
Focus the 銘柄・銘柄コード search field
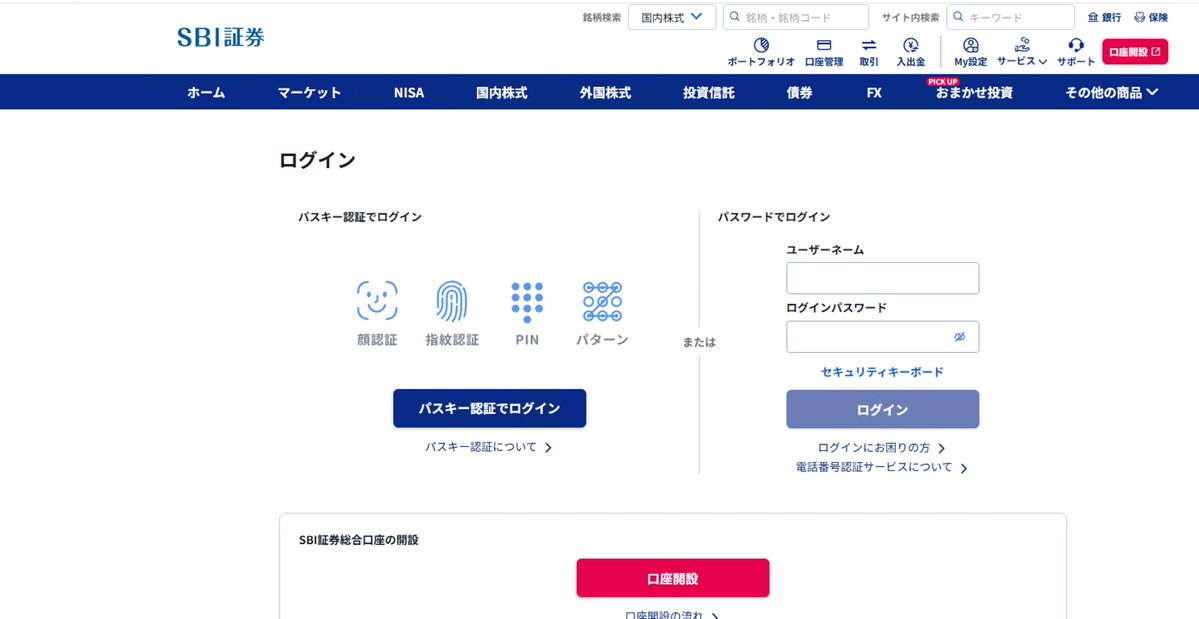(x=795, y=17)
